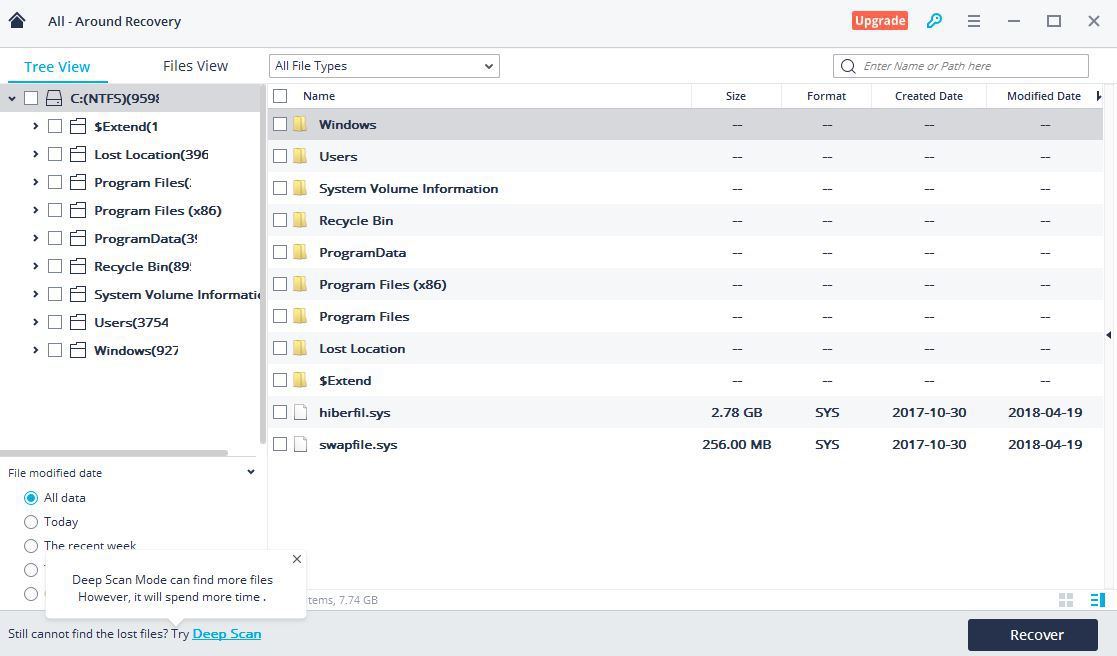Click the key activation icon
Viewport: 1117px width, 656px height.
point(934,20)
